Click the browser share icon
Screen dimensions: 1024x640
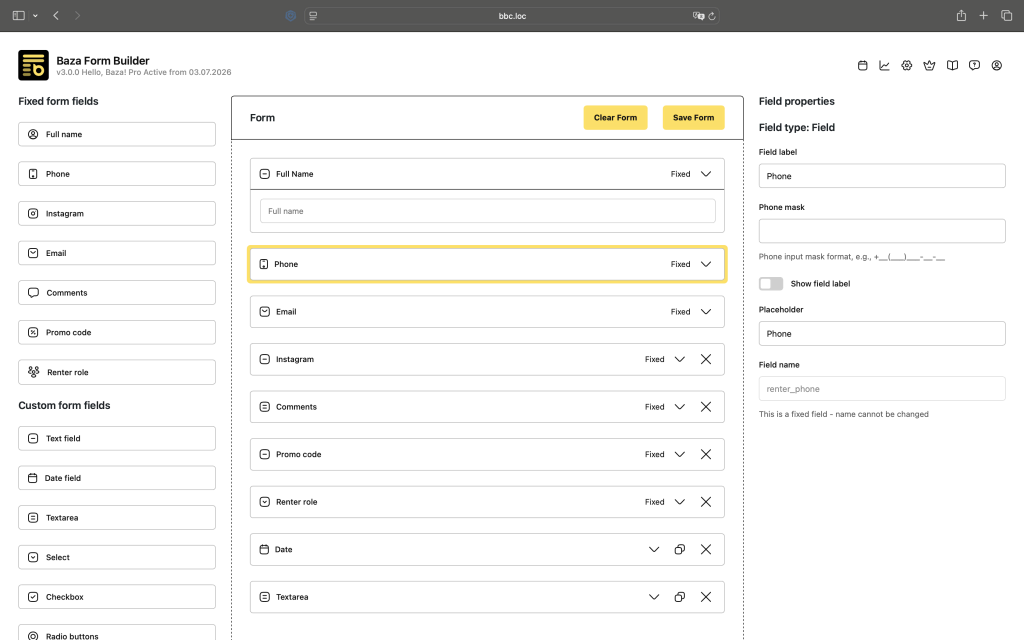pos(961,16)
